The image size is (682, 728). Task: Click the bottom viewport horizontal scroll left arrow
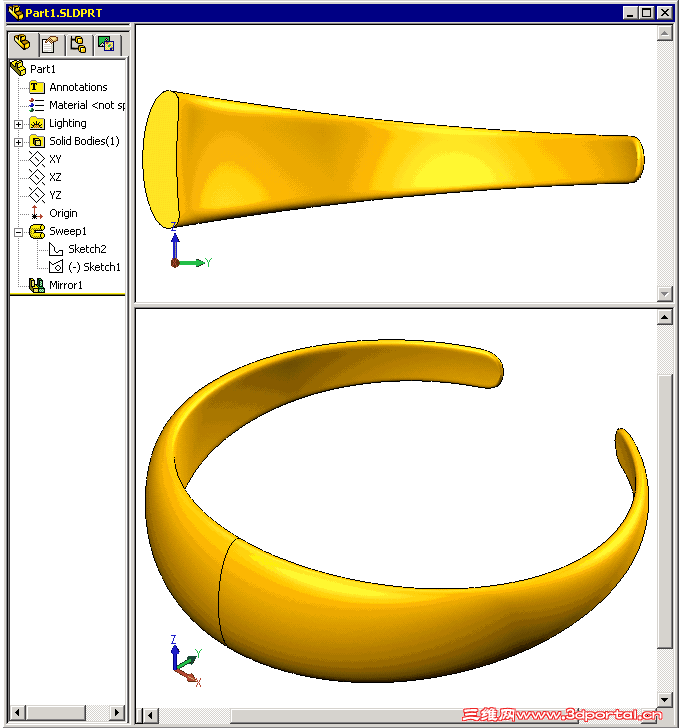150,715
